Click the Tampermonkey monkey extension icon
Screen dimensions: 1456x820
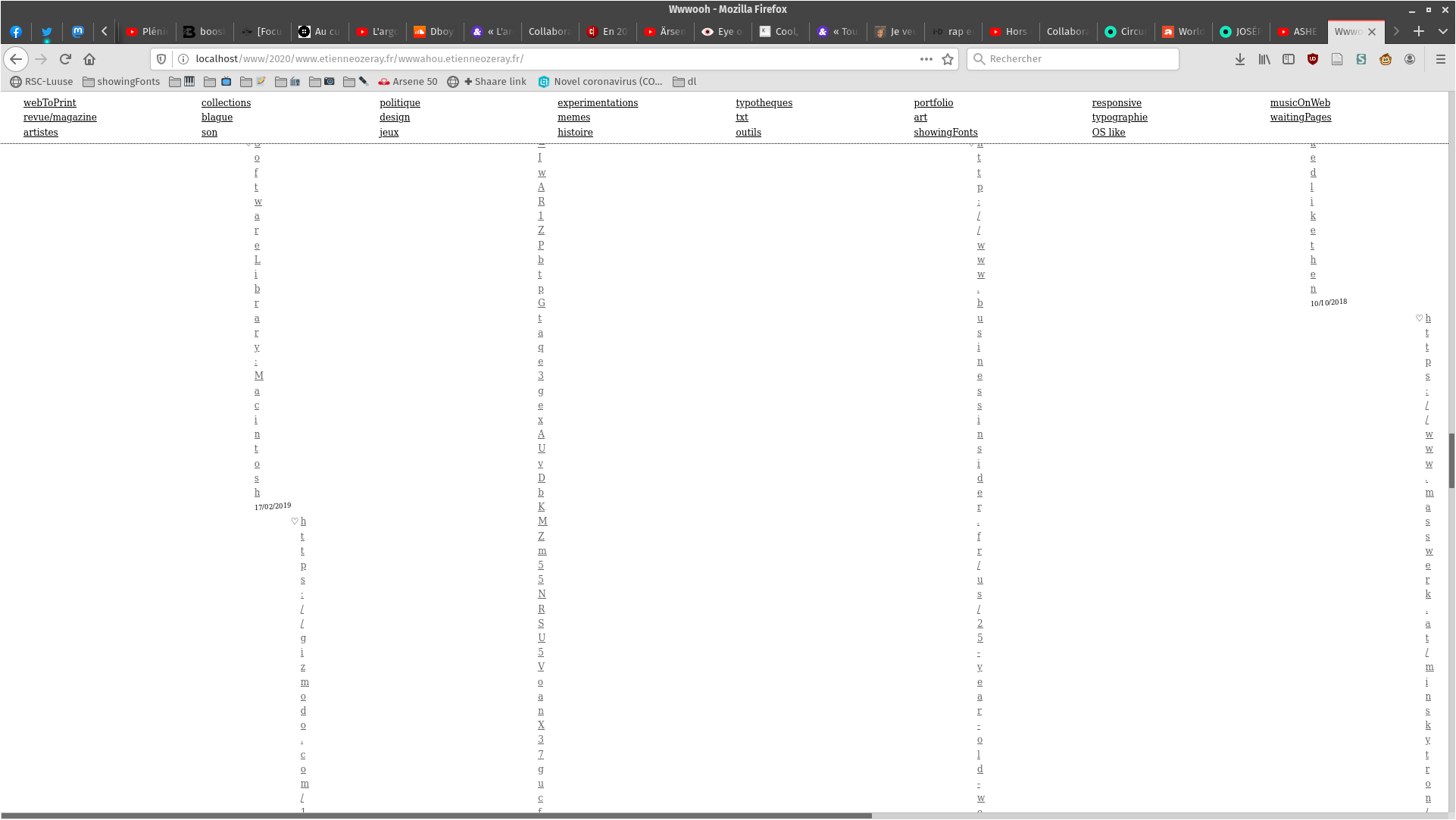point(1386,59)
